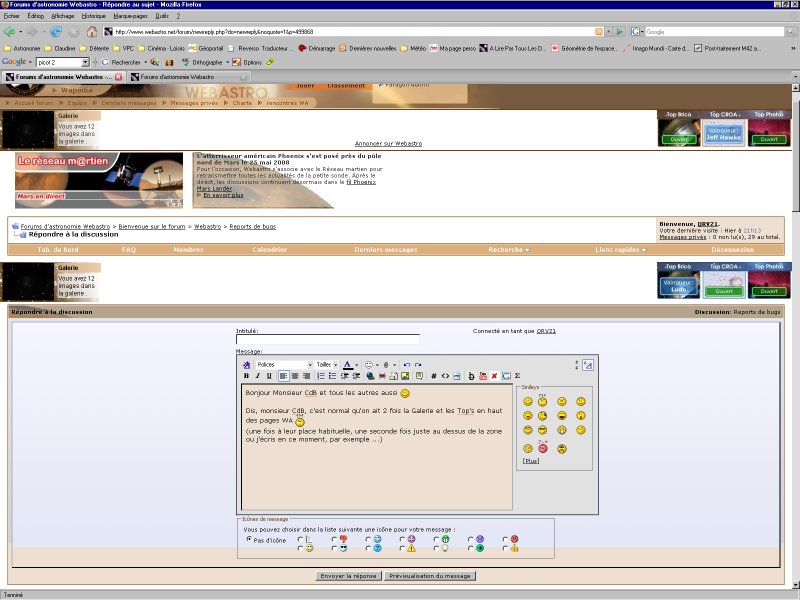Viewport: 800px width, 600px height.
Task: Click the [Plus] smileys link
Action: [531, 460]
